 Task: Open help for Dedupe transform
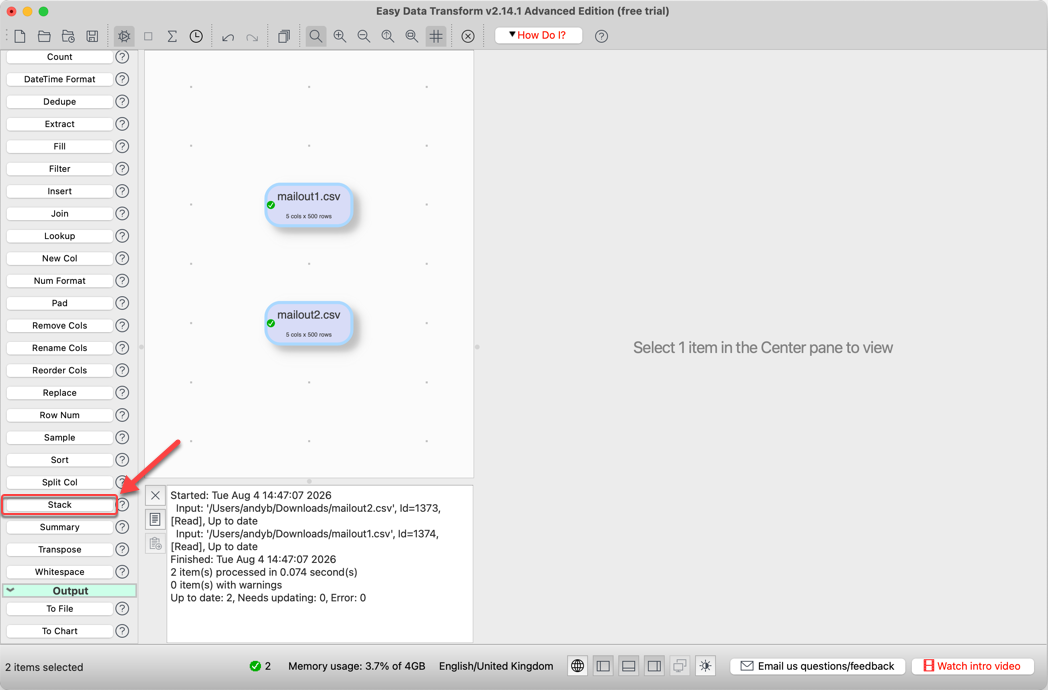click(x=122, y=102)
